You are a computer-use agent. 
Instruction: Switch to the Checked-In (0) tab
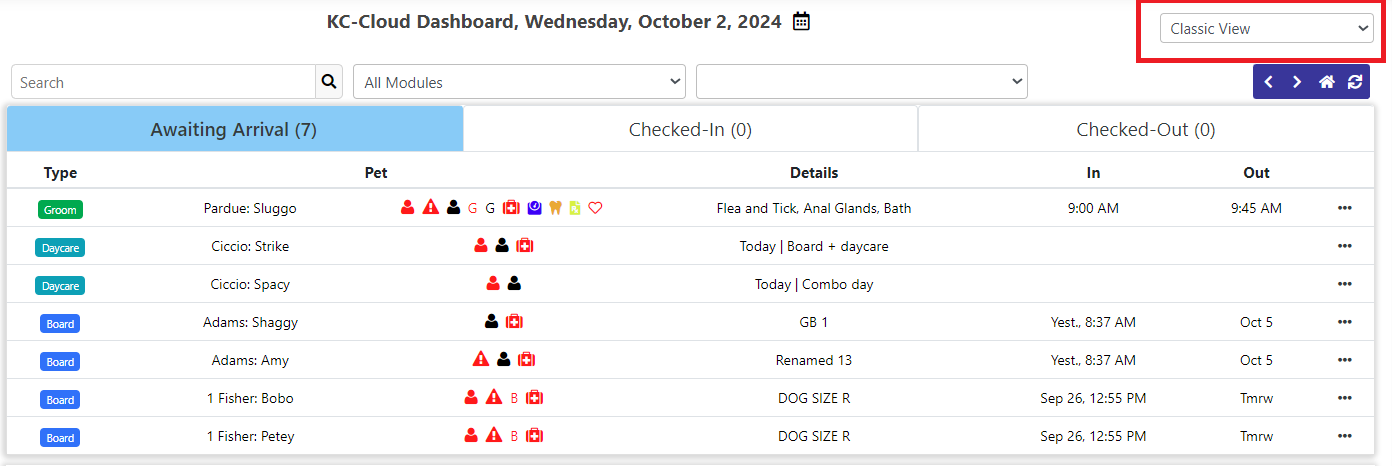pyautogui.click(x=690, y=129)
